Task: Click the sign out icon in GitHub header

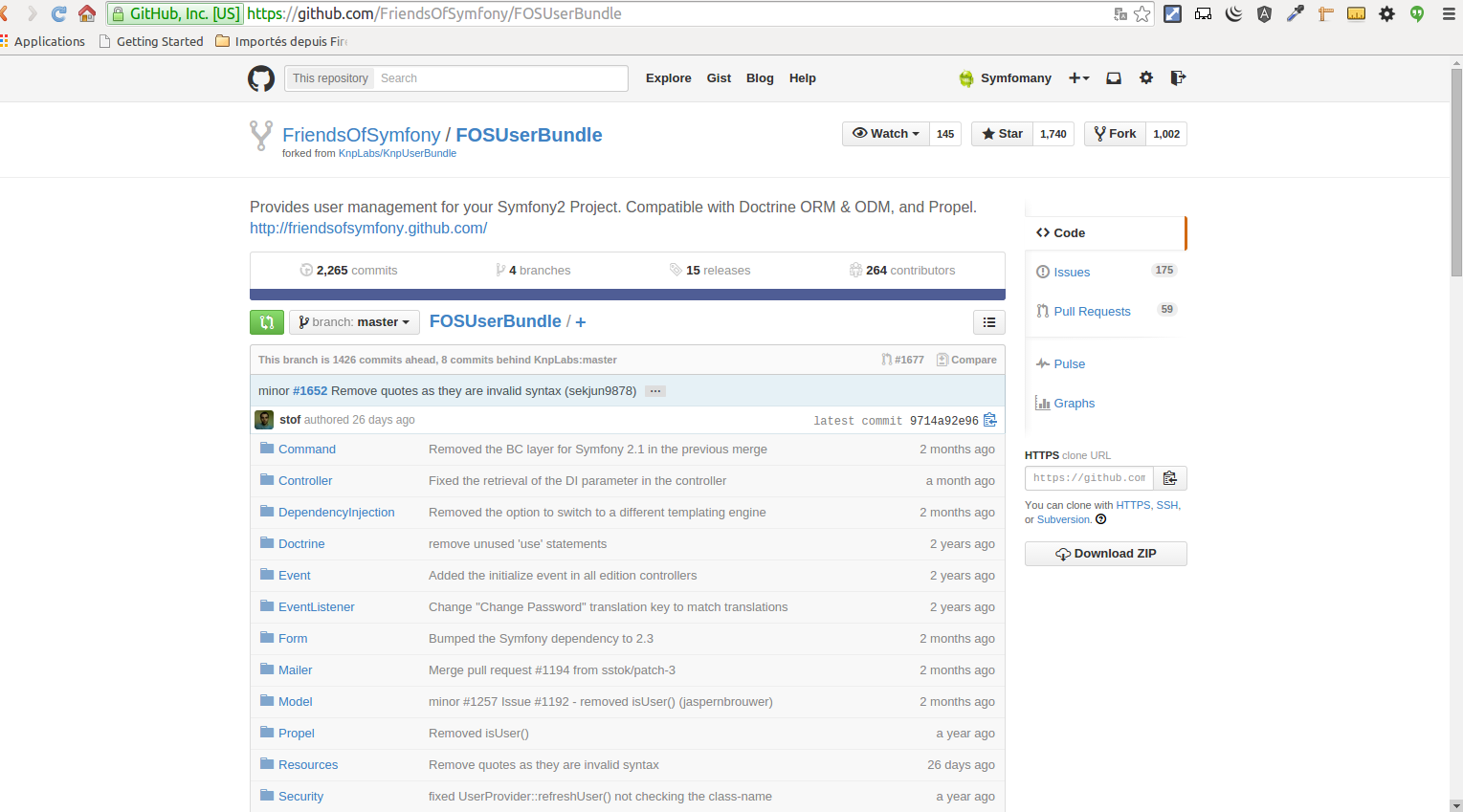Action: [x=1178, y=78]
